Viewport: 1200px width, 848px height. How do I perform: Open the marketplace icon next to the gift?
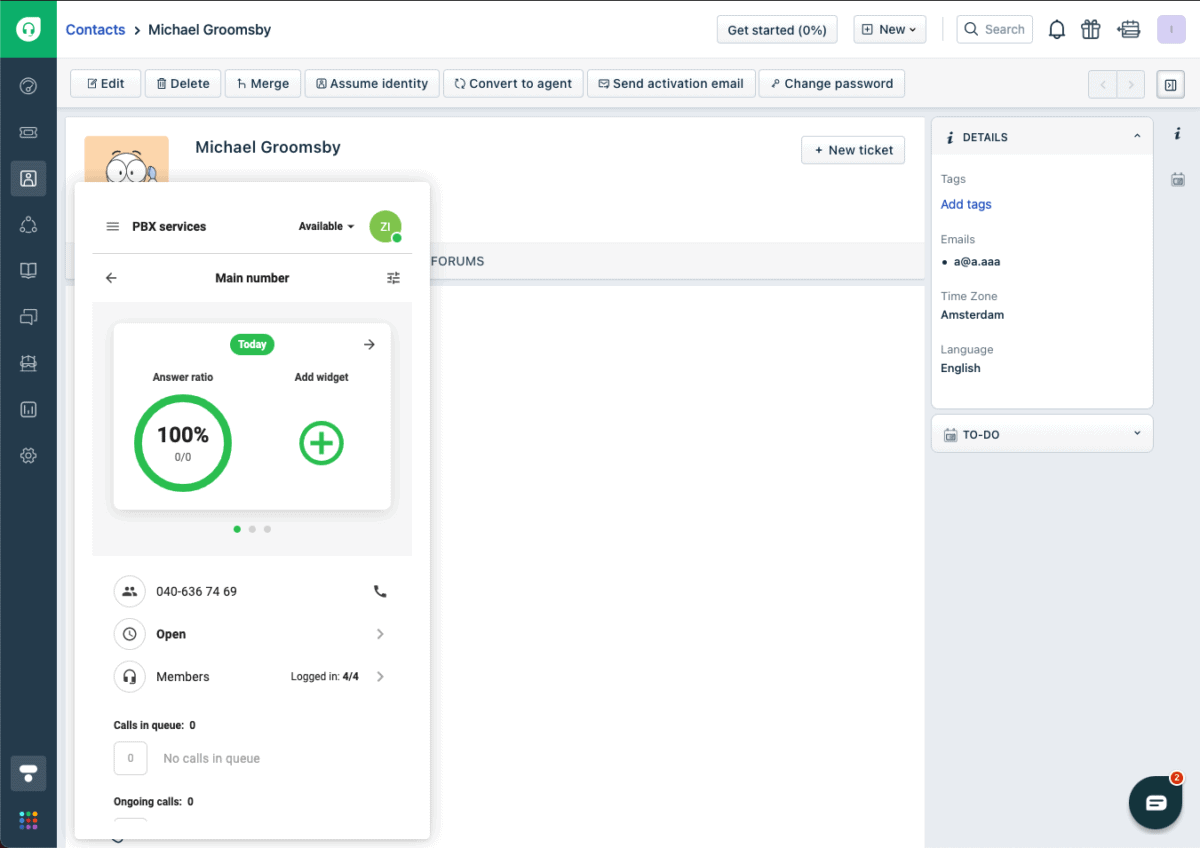(x=1130, y=30)
